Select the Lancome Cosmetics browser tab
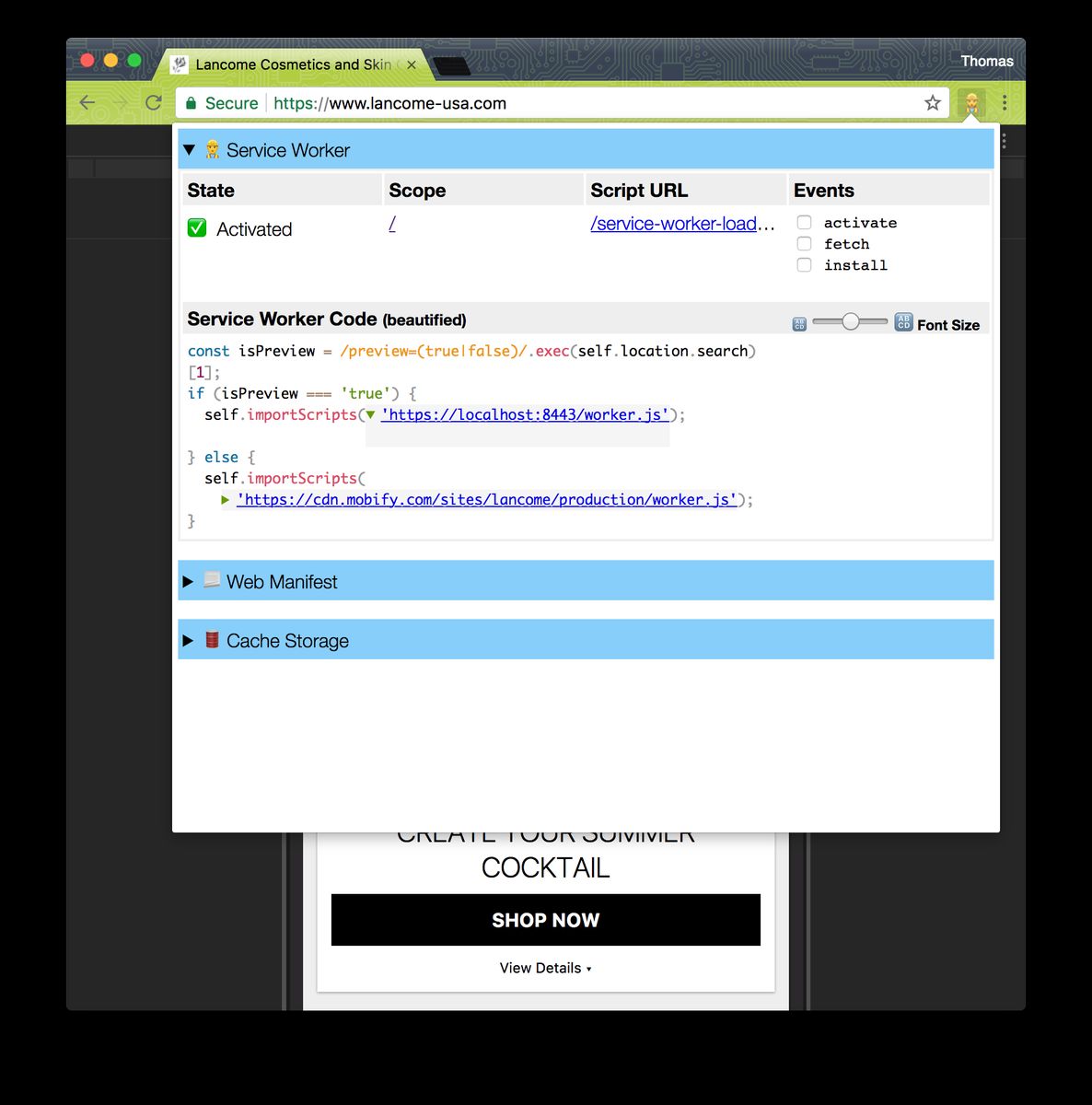1092x1105 pixels. [x=290, y=64]
